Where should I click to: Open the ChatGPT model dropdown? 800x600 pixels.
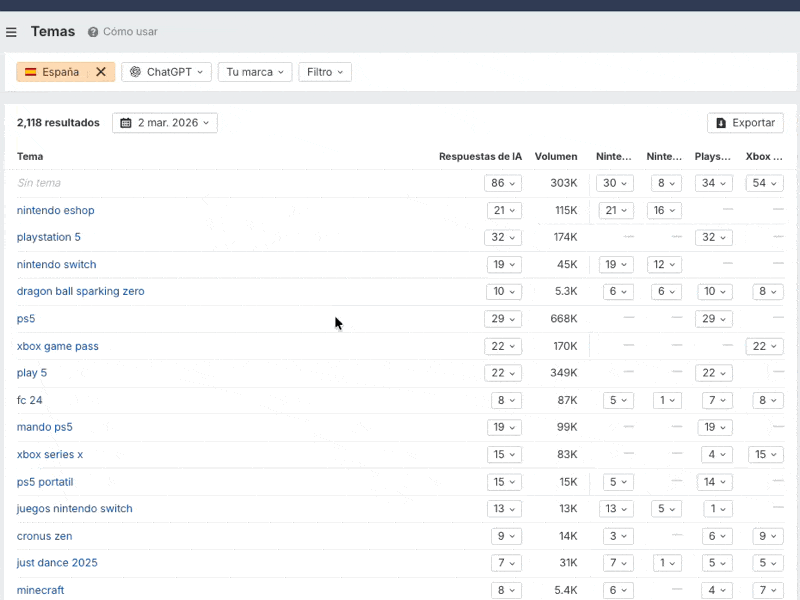pyautogui.click(x=166, y=72)
